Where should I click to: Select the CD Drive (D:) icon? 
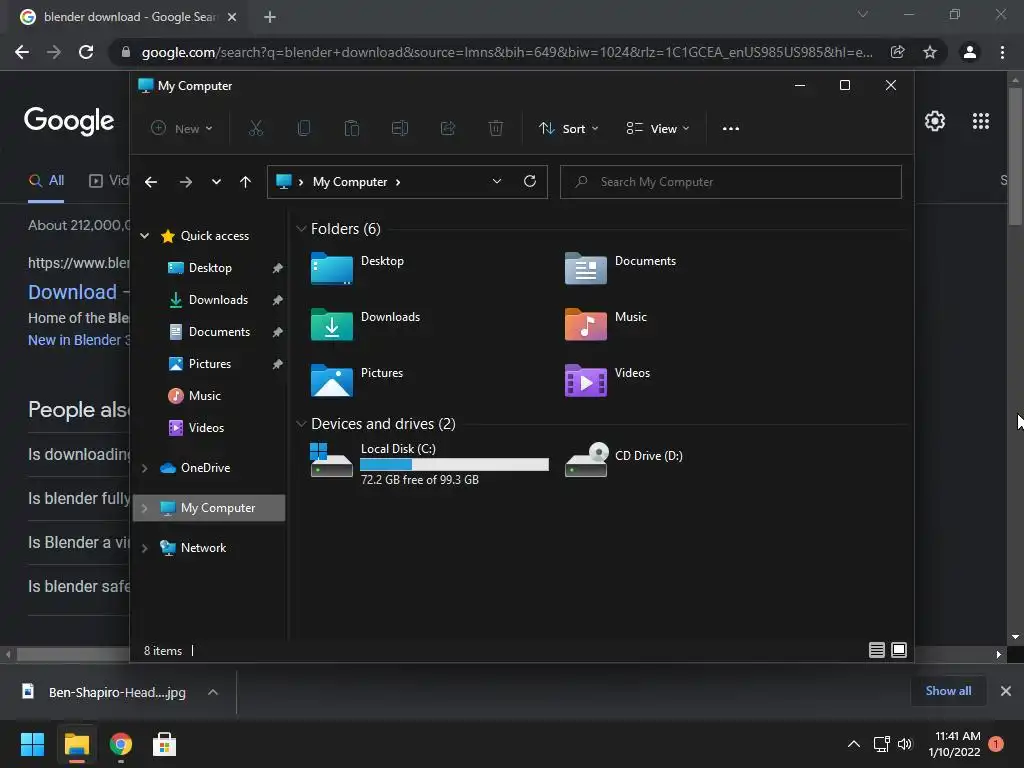point(586,460)
